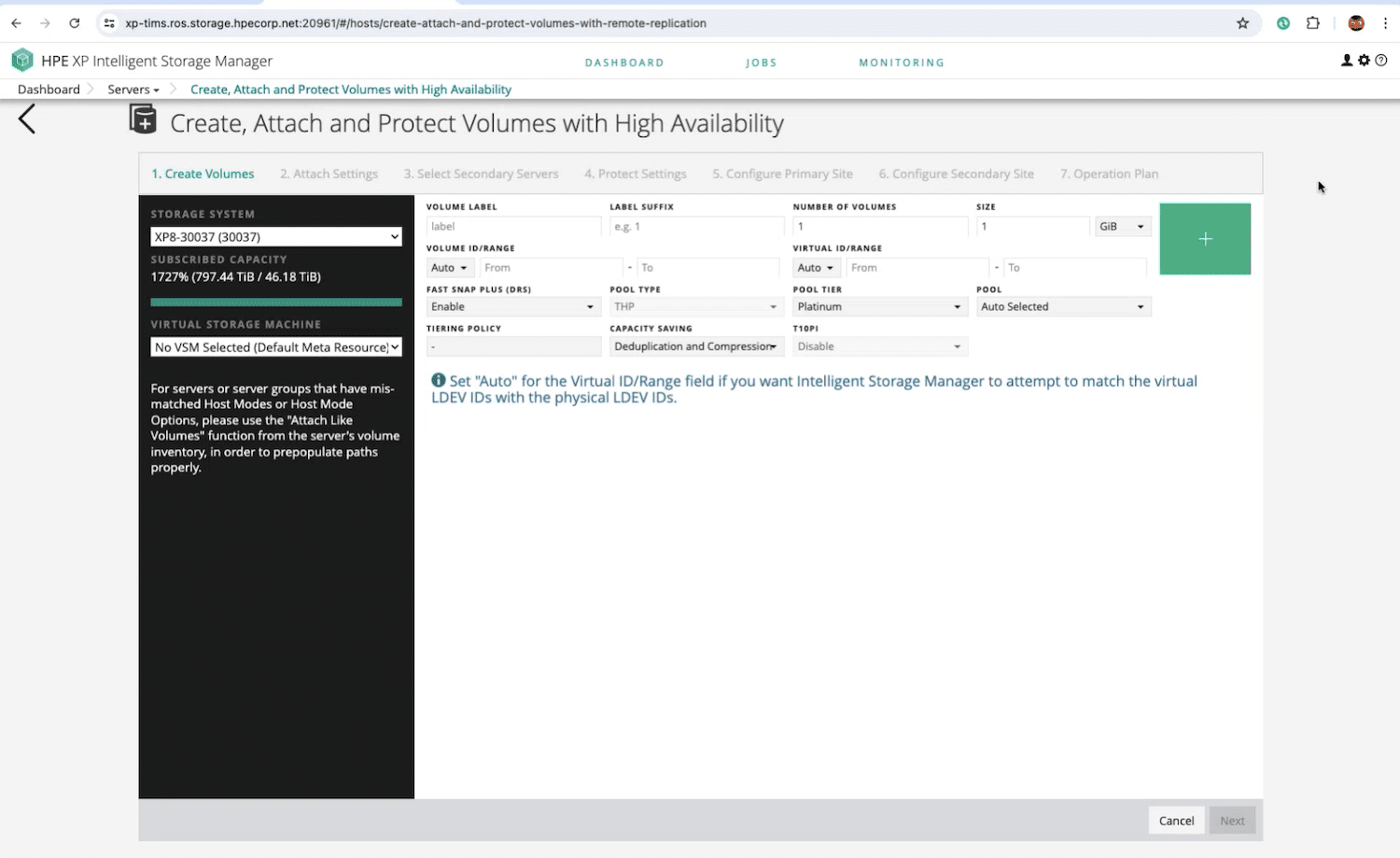Open the Pool Tier Platinum dropdown
The image size is (1400, 858).
(x=880, y=306)
